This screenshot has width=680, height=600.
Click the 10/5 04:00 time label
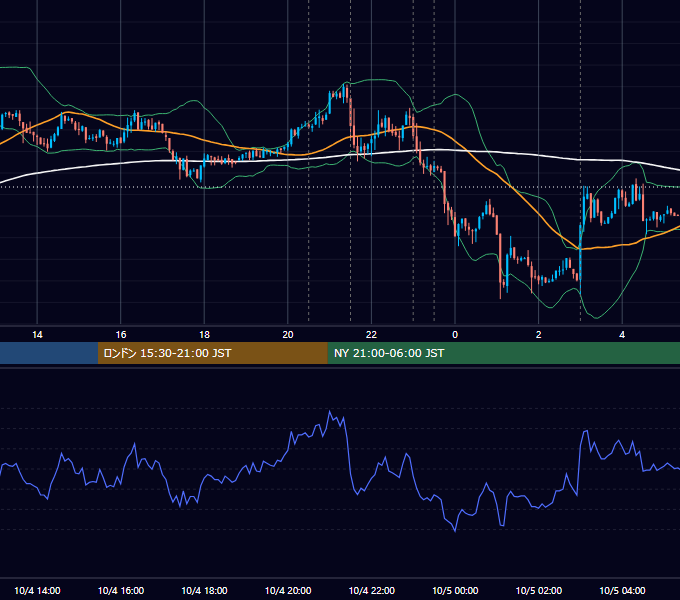point(622,590)
